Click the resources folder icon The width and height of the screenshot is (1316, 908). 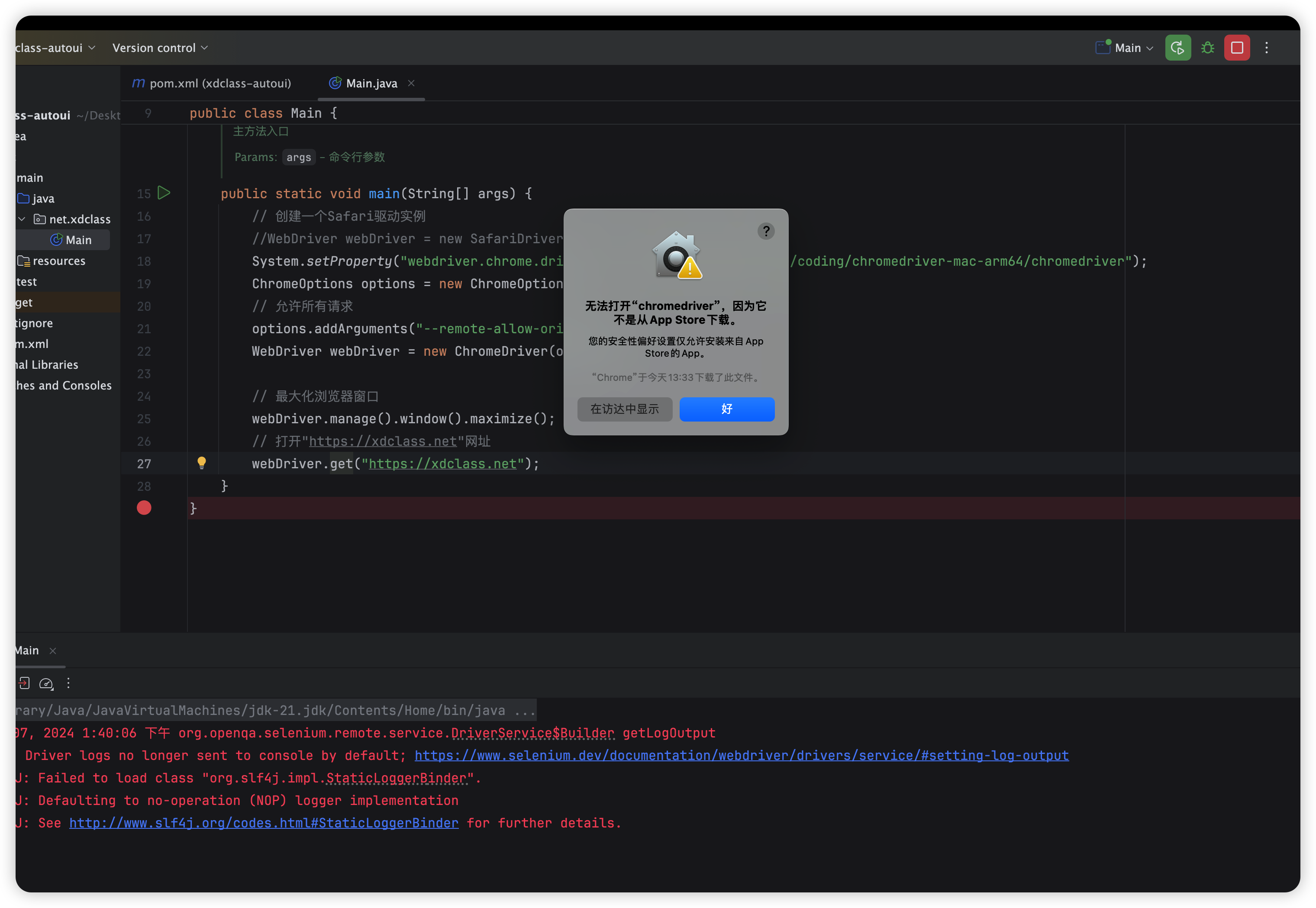(x=23, y=261)
